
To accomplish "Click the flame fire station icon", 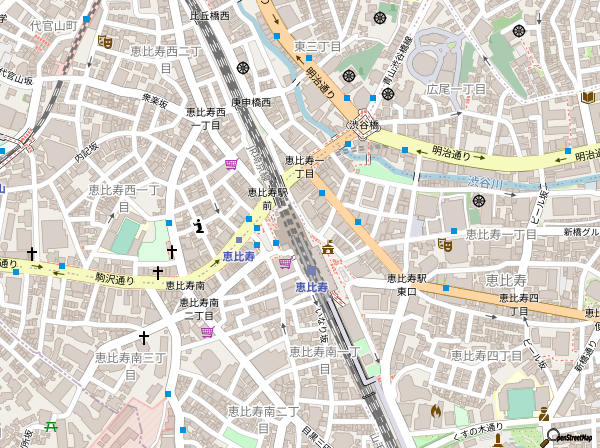I will pos(435,410).
